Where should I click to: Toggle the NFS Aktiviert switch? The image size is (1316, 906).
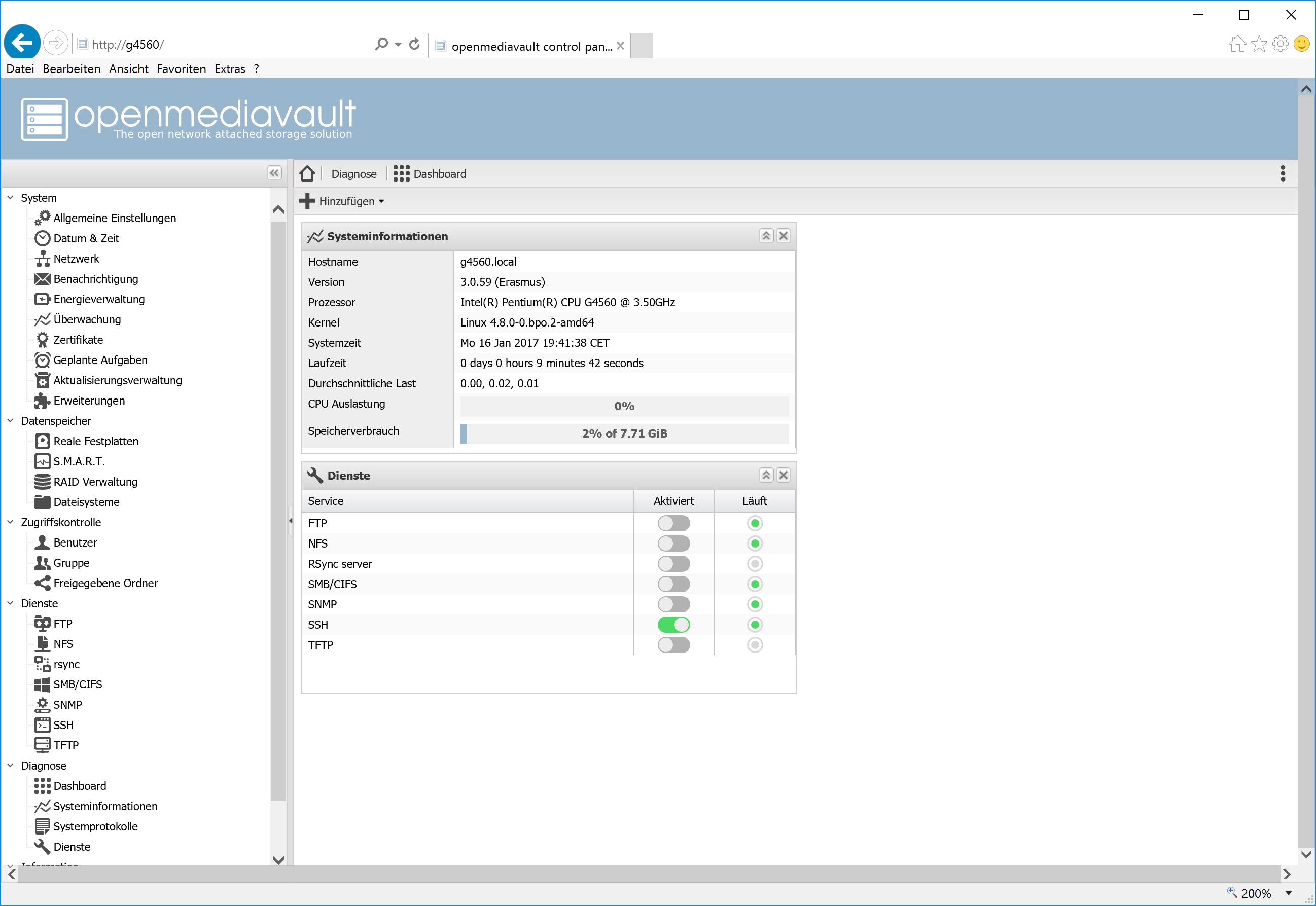[x=673, y=544]
